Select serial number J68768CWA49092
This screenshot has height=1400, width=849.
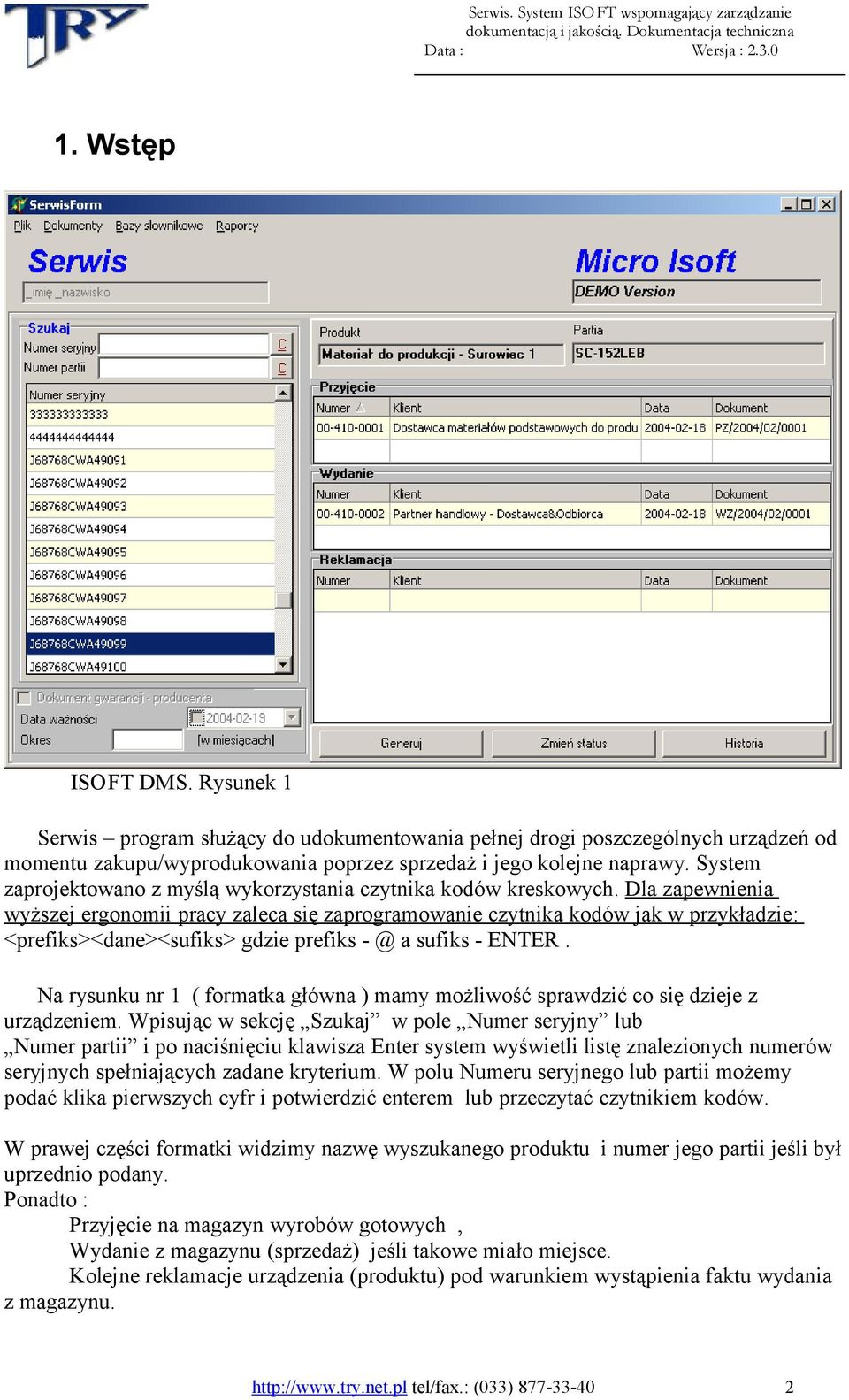[x=150, y=483]
